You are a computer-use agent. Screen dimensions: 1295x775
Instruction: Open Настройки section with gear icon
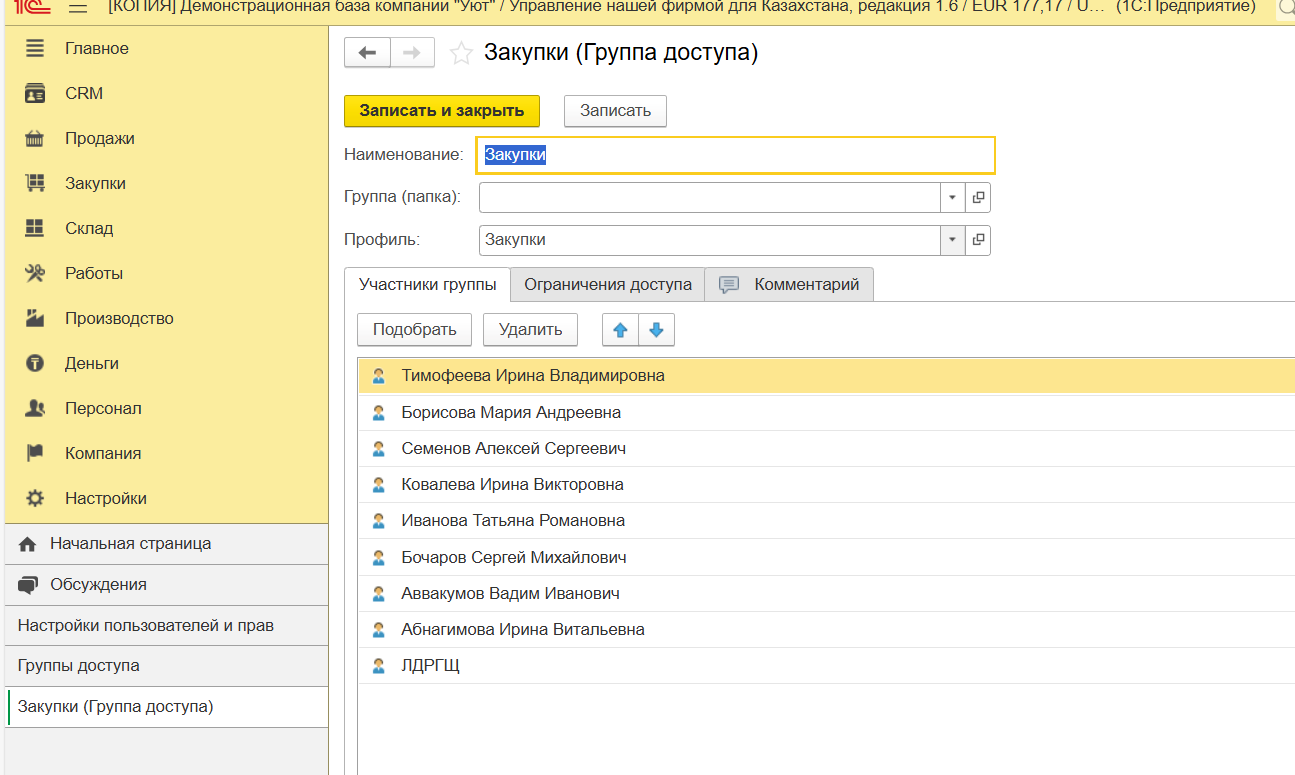(105, 499)
